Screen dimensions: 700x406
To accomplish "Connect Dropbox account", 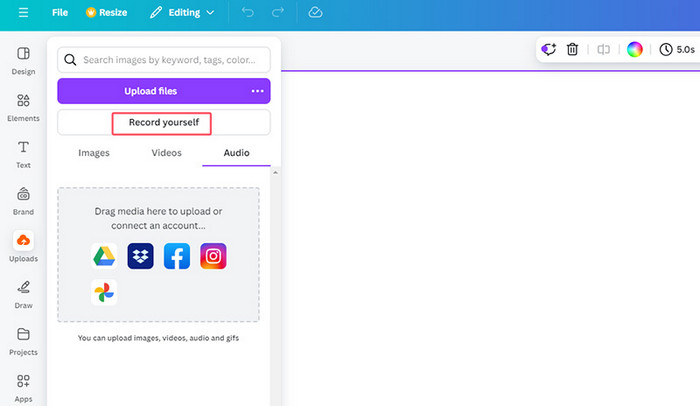I will pyautogui.click(x=140, y=256).
